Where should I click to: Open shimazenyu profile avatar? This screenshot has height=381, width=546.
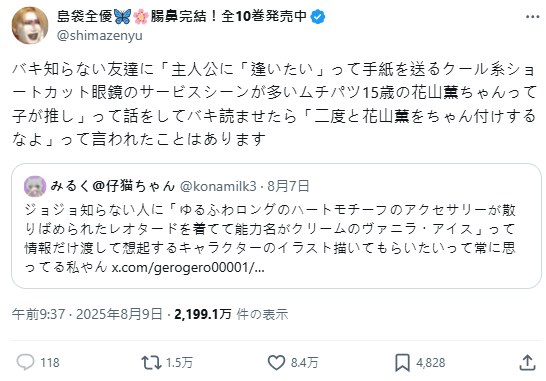coord(30,25)
